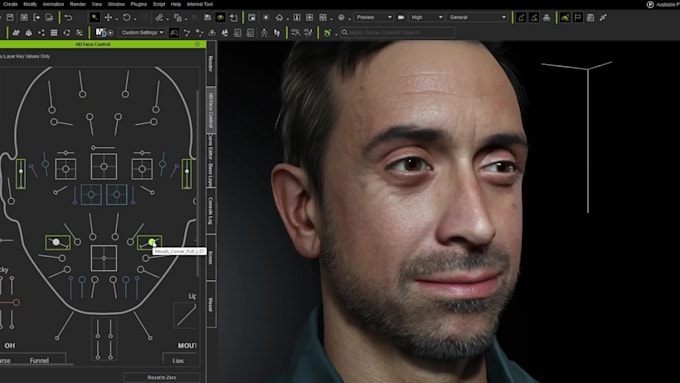680x383 pixels.
Task: Click the Home view icon
Action: coord(279,17)
